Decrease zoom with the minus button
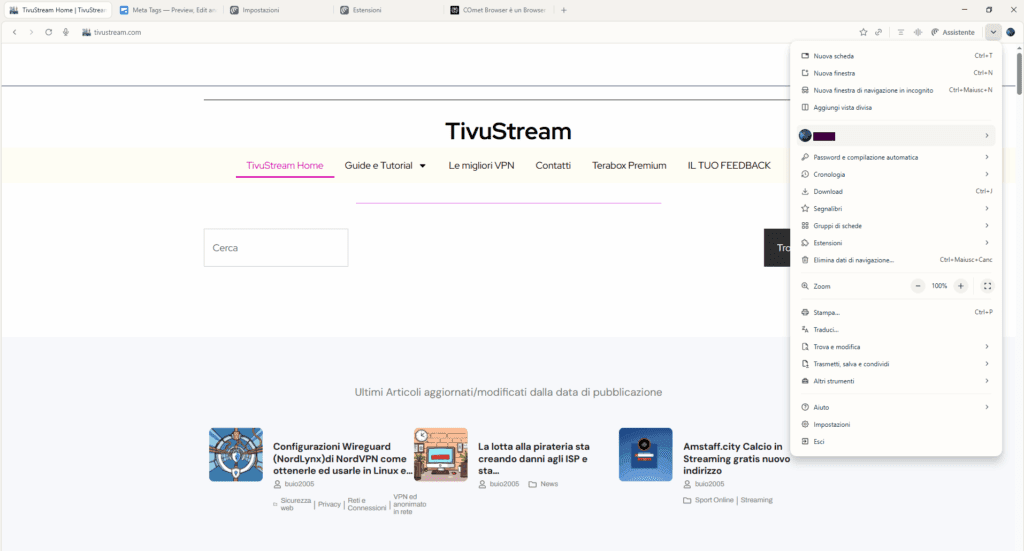This screenshot has width=1024, height=551. point(918,286)
